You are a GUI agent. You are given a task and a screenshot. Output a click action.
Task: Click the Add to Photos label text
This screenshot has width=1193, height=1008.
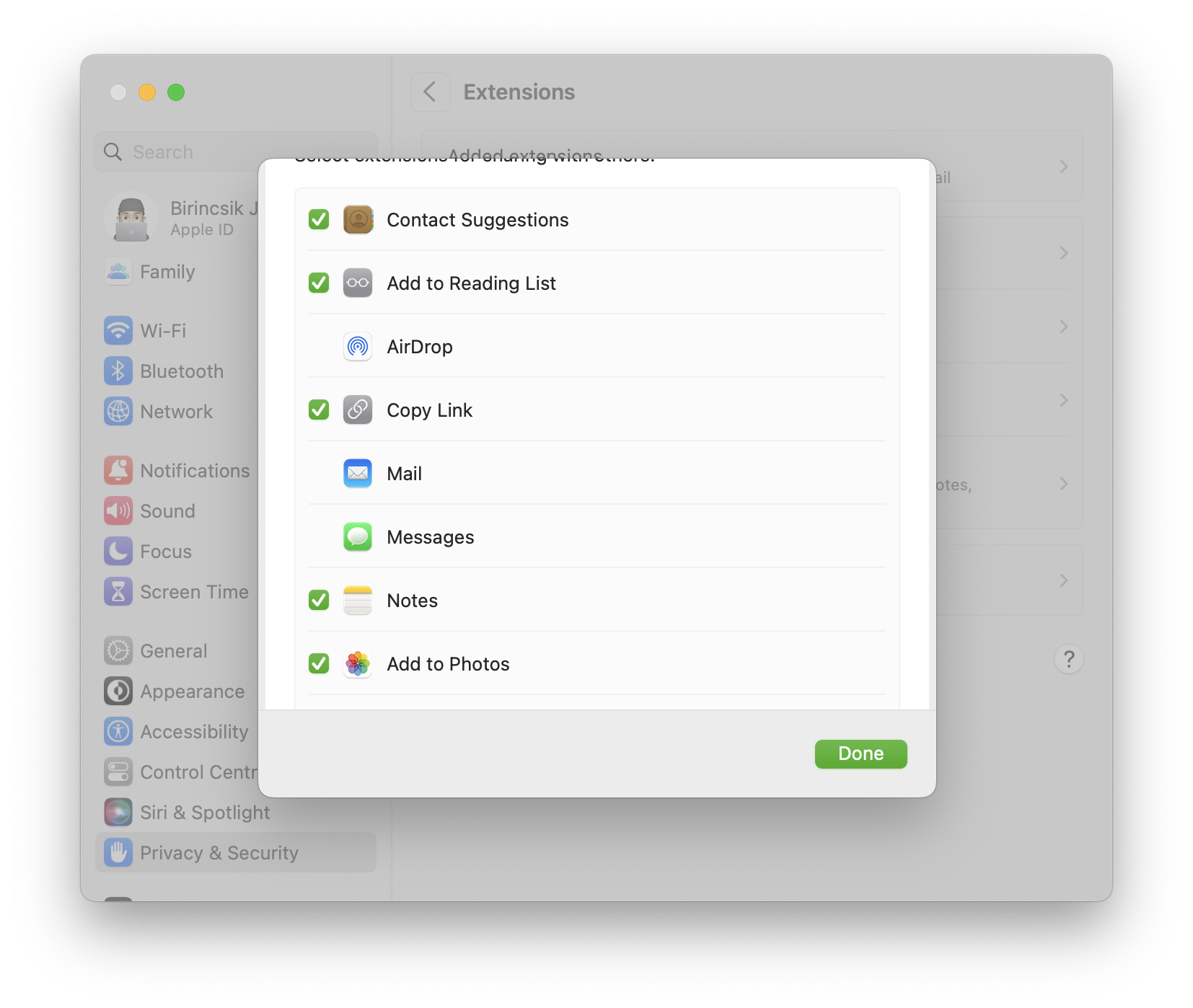tap(448, 664)
